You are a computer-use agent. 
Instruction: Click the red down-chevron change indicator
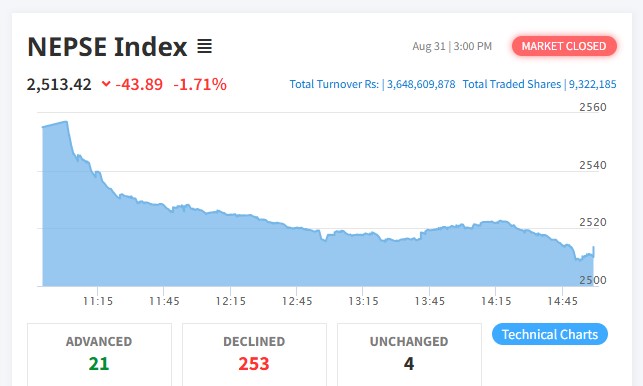tap(106, 84)
